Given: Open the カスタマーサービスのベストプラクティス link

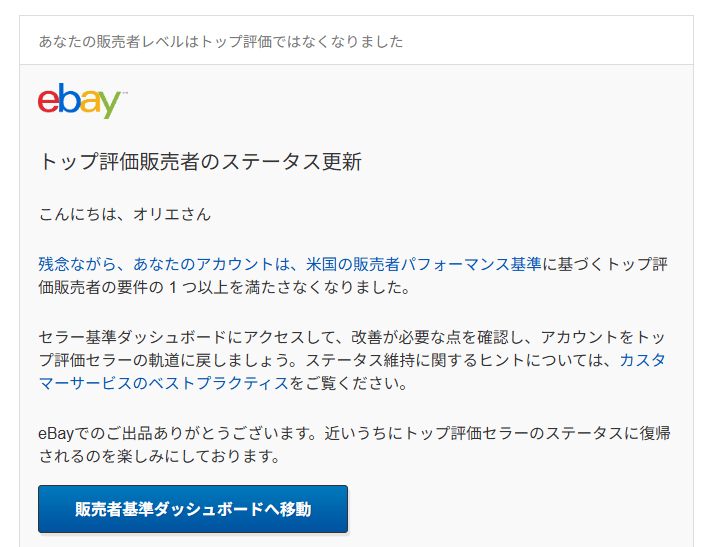Looking at the screenshot, I should (x=642, y=359).
